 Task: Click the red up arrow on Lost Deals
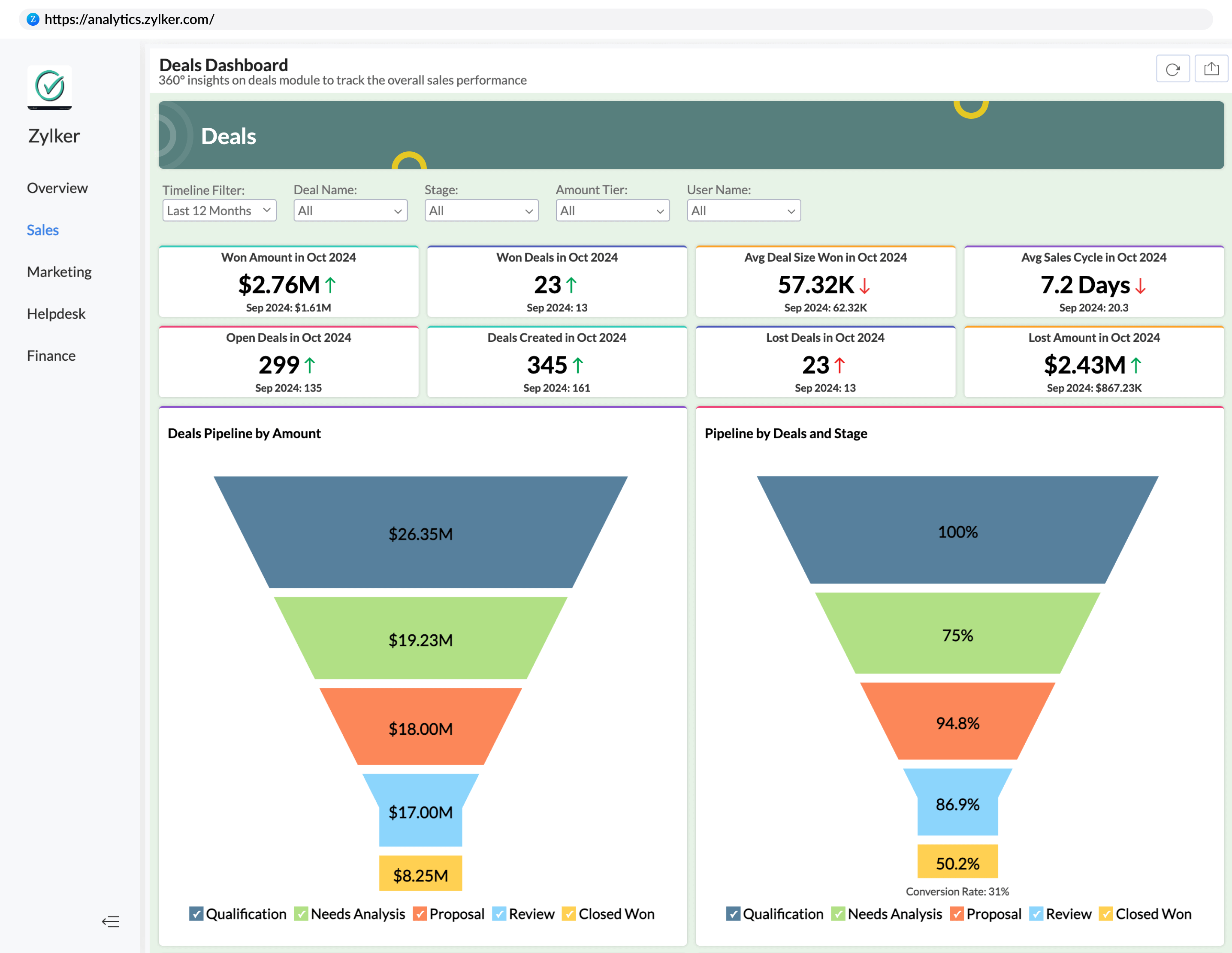click(839, 365)
